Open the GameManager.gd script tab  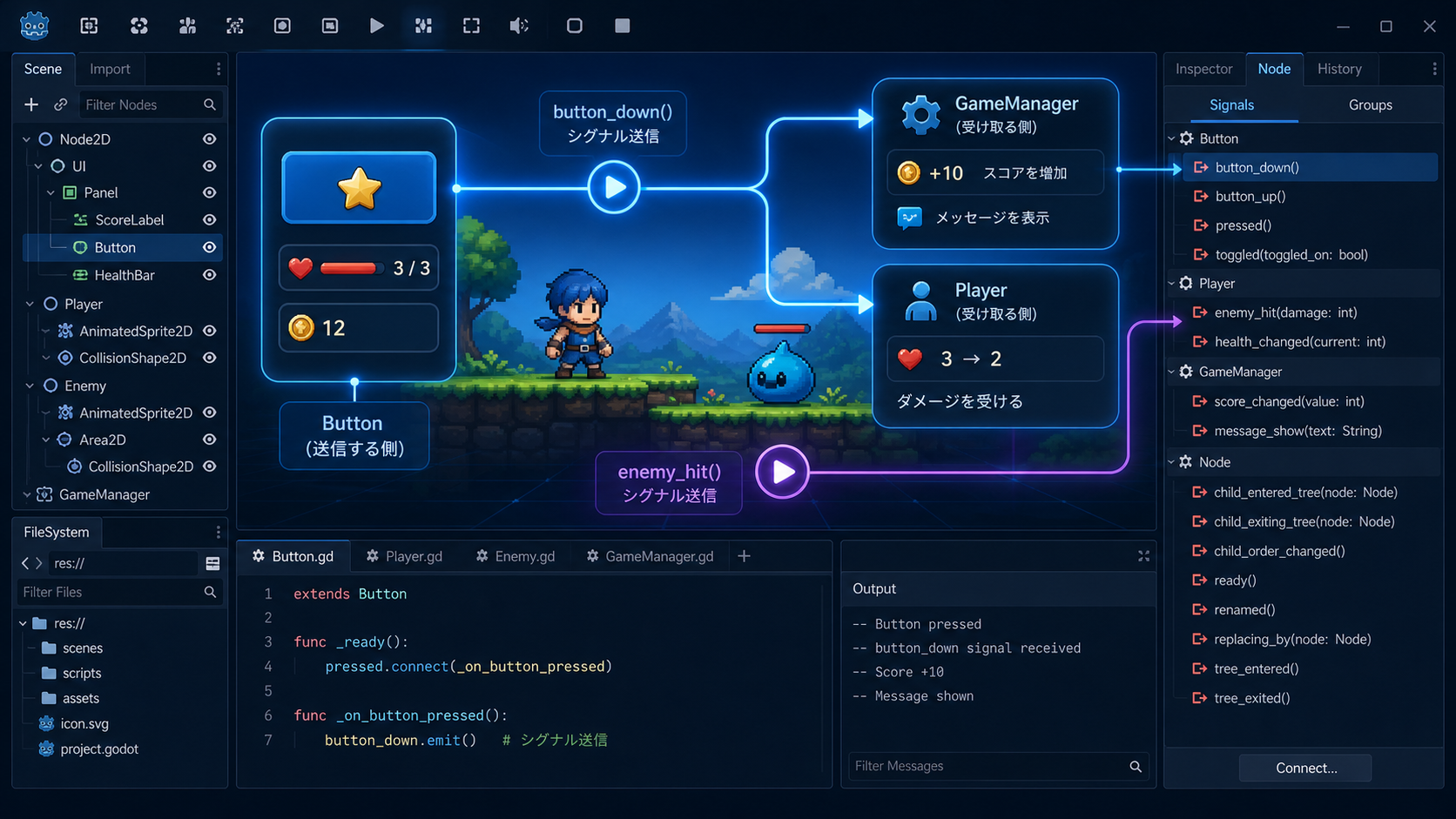coord(650,556)
